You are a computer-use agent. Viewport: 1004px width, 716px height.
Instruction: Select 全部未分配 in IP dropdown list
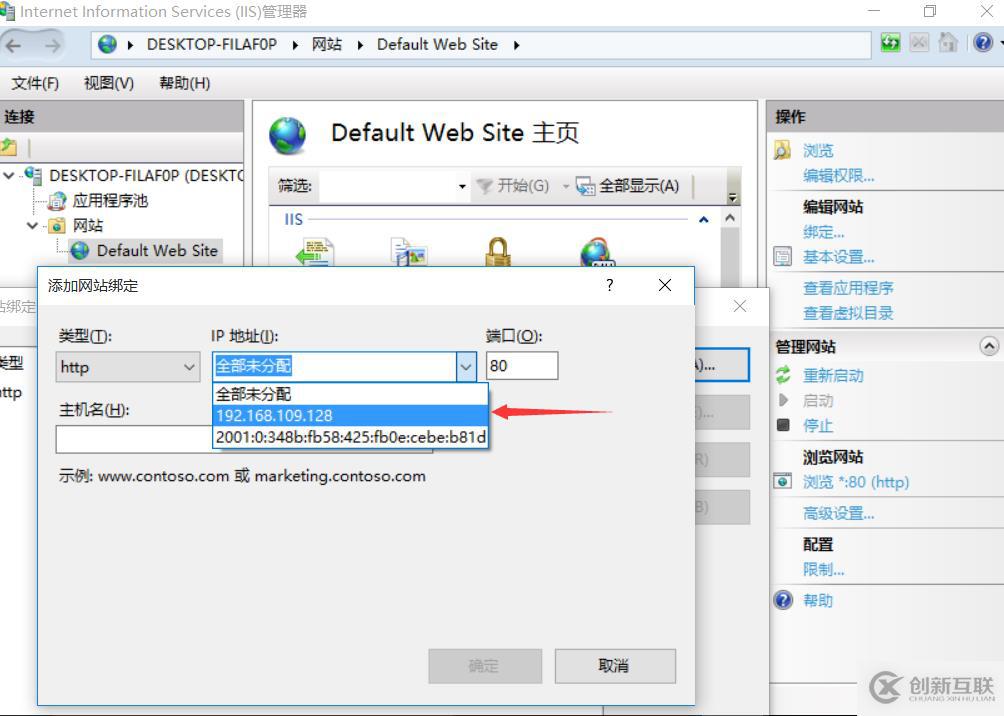[350, 394]
